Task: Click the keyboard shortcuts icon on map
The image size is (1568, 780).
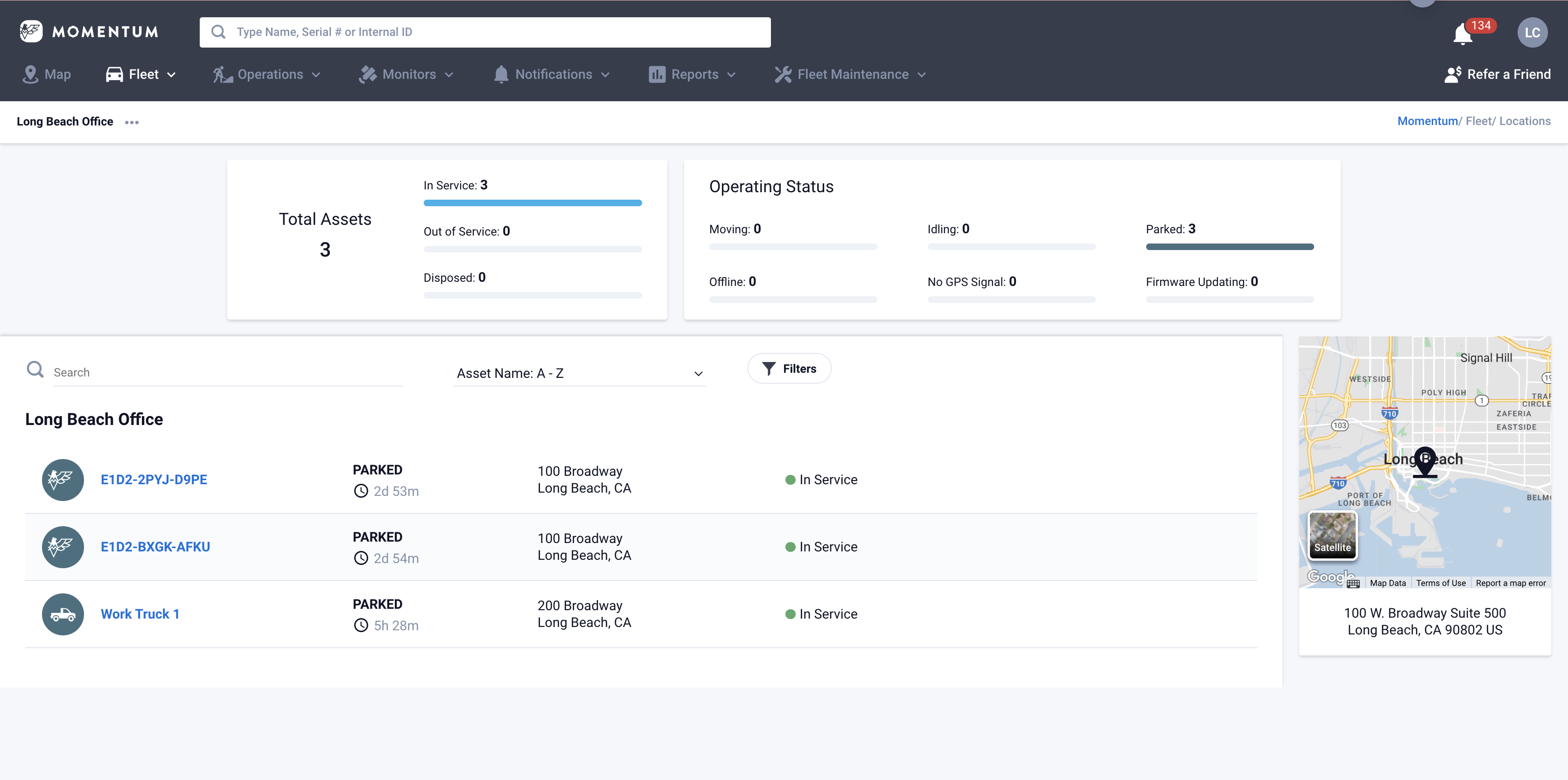Action: click(x=1353, y=584)
